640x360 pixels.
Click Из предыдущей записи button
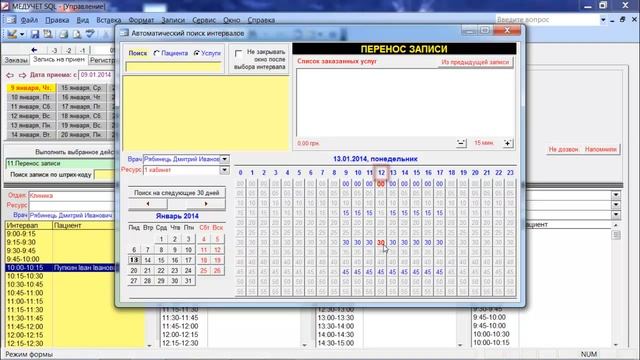475,62
